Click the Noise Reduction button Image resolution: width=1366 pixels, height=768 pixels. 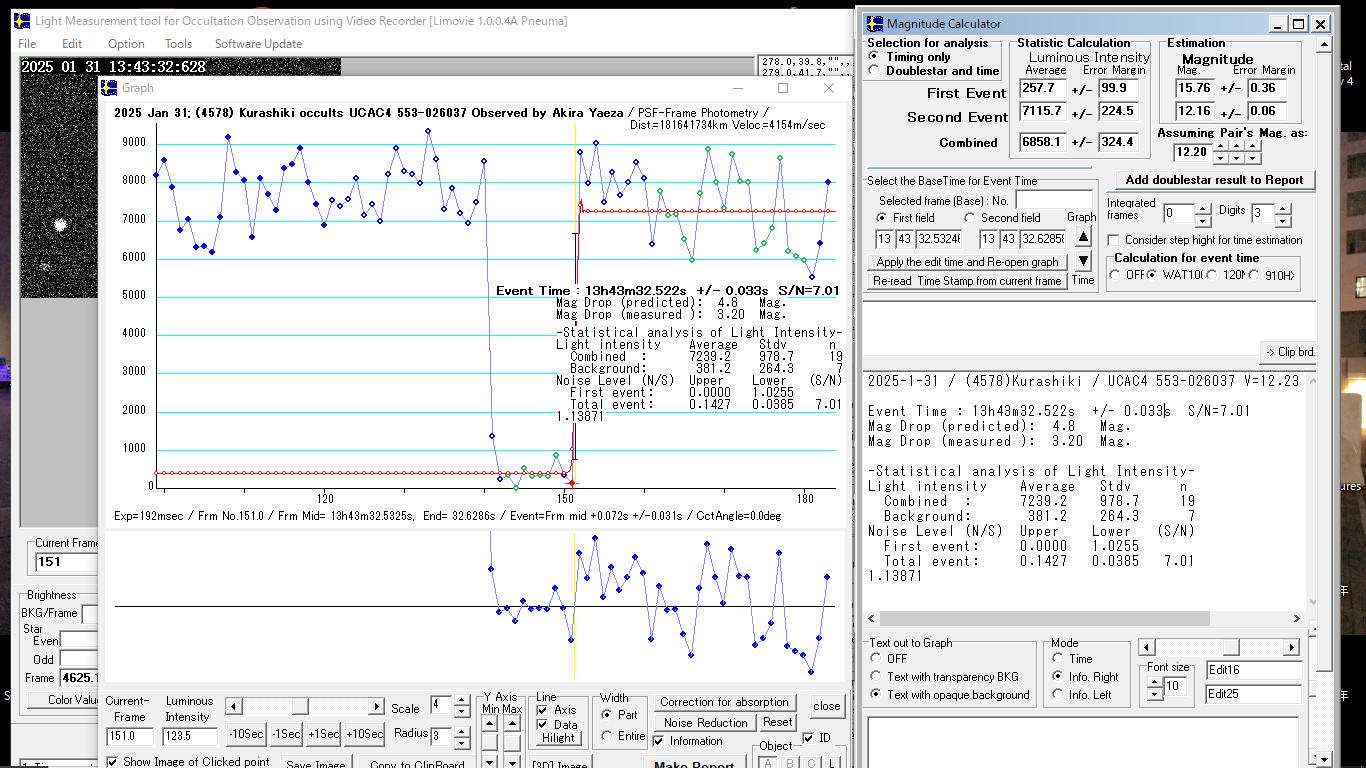coord(705,723)
